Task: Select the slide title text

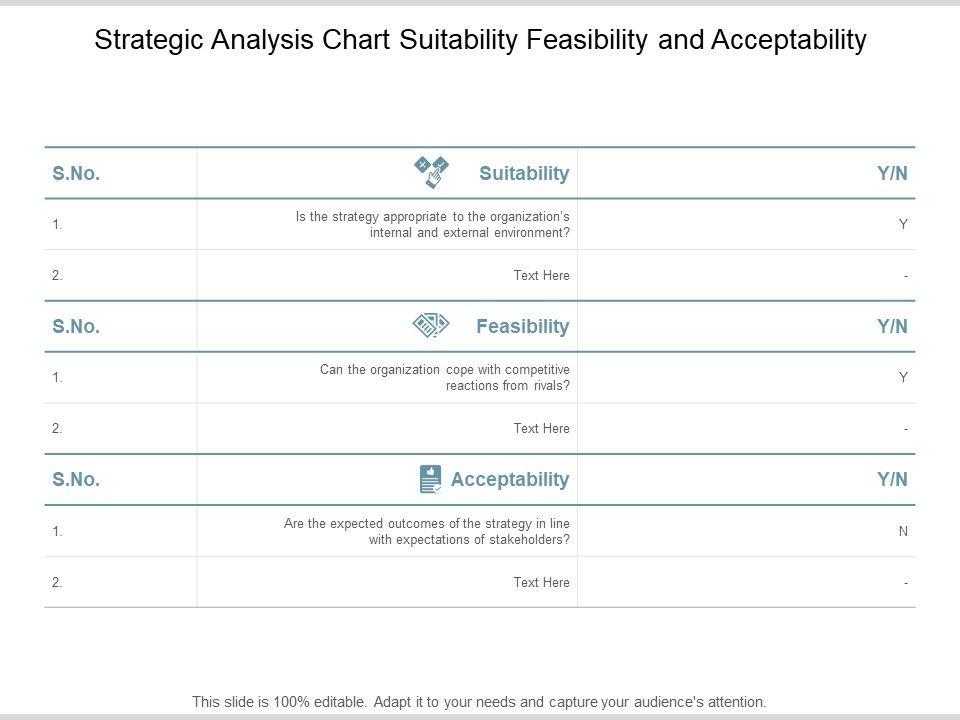Action: (480, 40)
